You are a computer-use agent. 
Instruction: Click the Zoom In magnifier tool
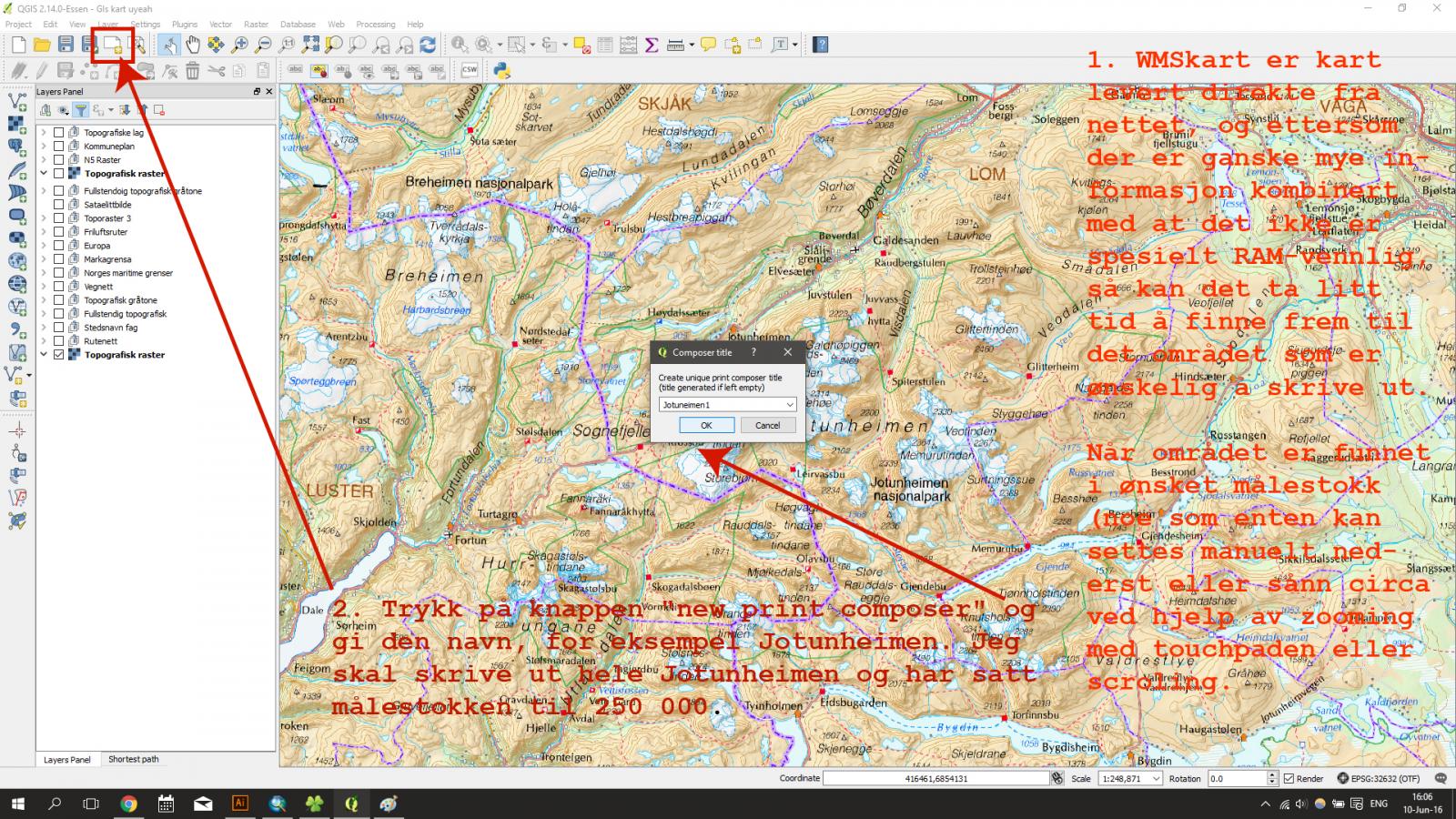coord(240,45)
